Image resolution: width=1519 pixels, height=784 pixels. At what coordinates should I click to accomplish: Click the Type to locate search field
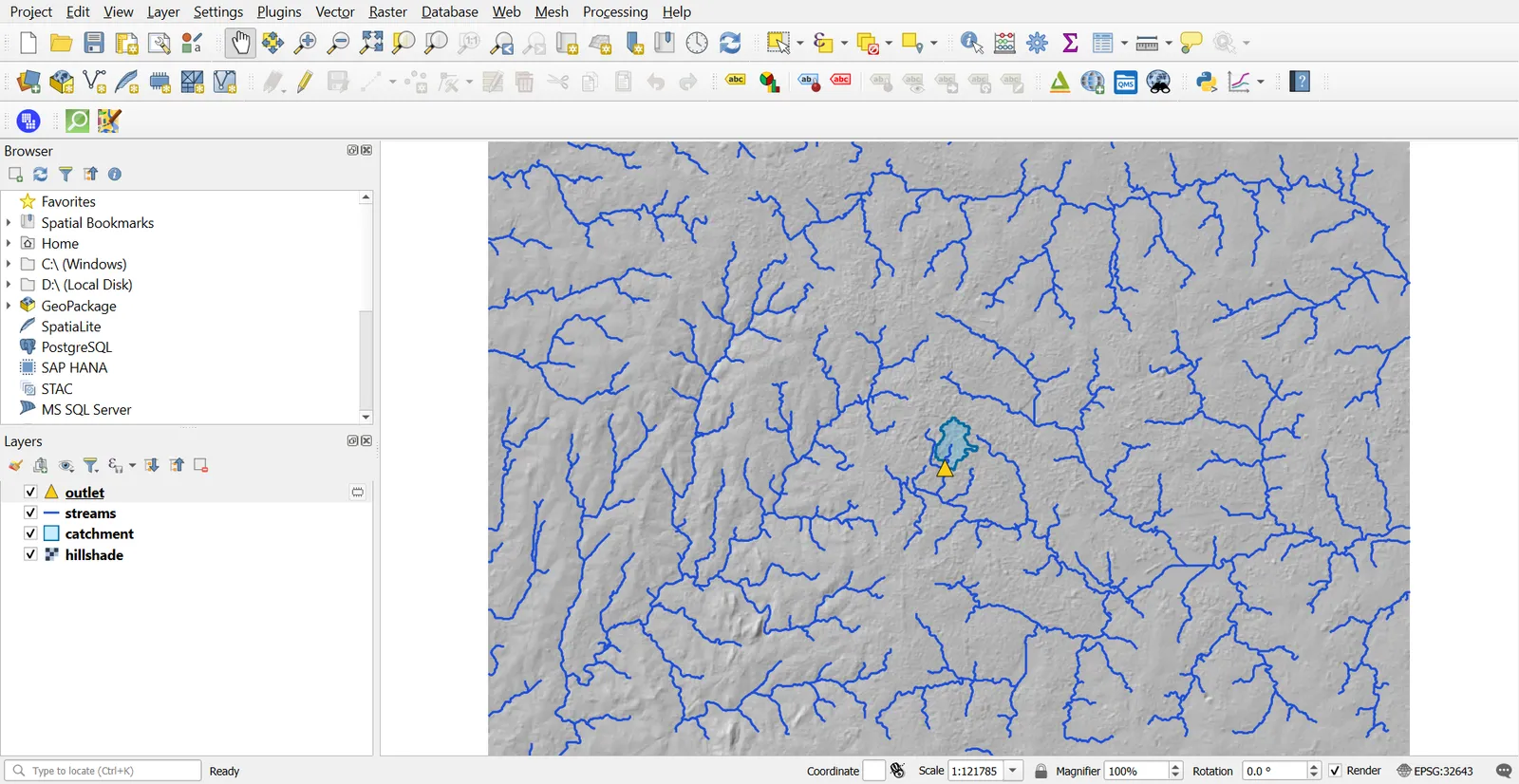(x=103, y=771)
